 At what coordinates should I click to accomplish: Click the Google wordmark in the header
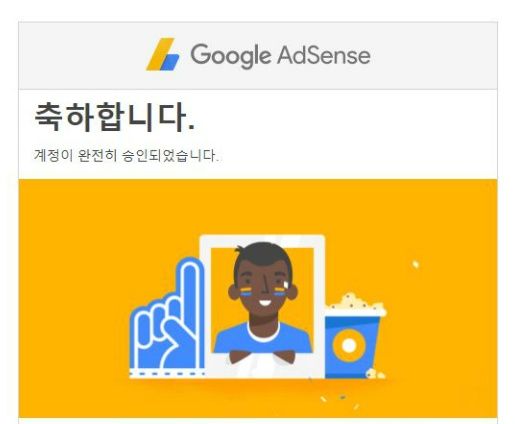[230, 55]
